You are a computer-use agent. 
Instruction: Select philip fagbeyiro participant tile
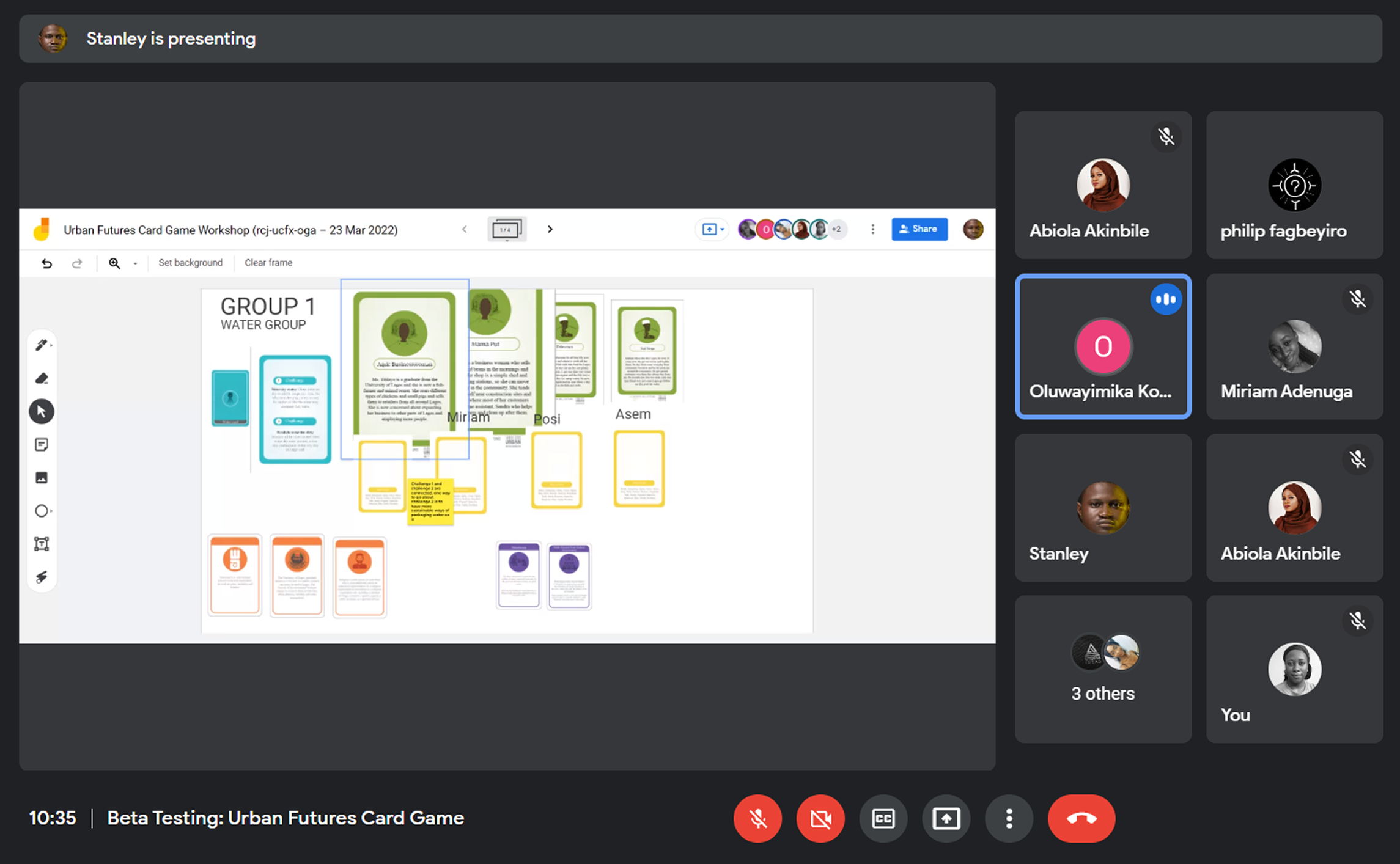pos(1294,185)
